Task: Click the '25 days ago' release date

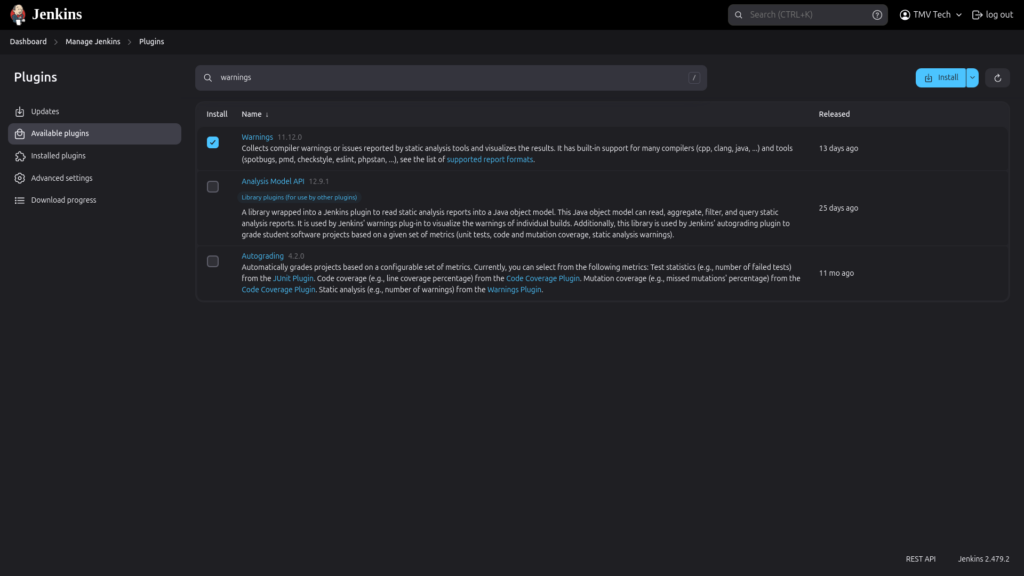Action: tap(839, 208)
